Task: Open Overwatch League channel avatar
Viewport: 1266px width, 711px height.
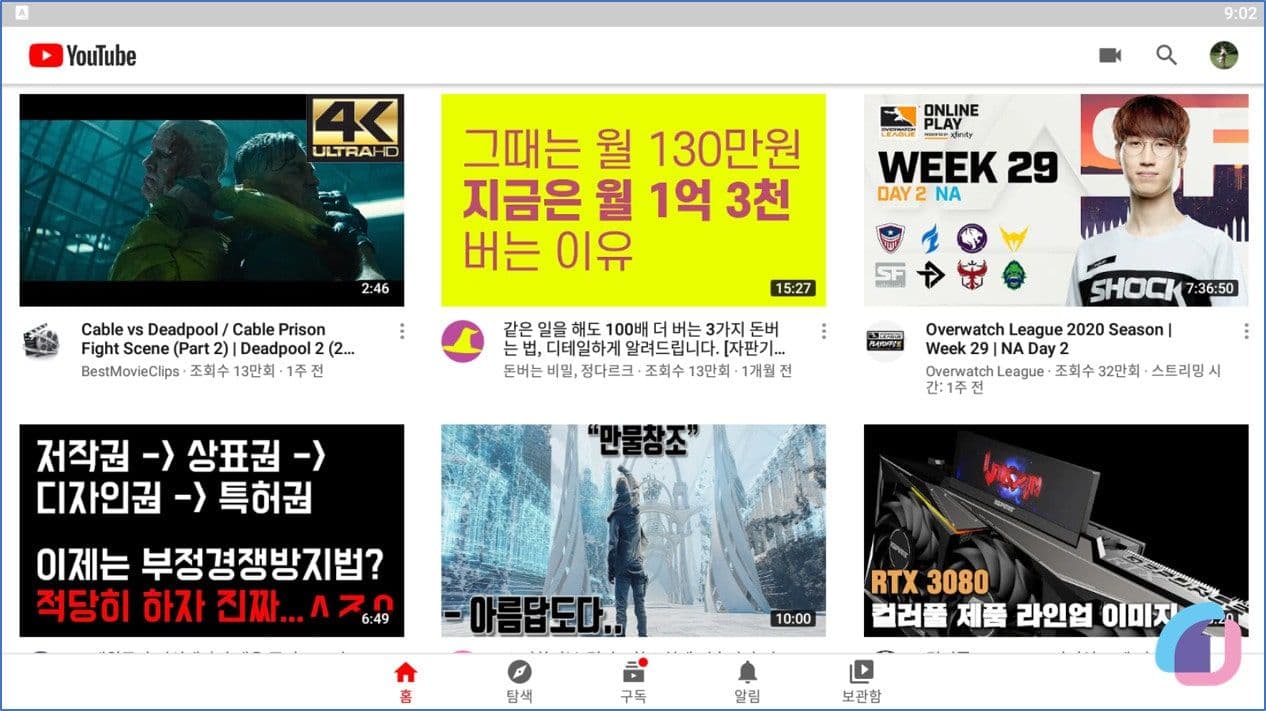Action: tap(885, 342)
